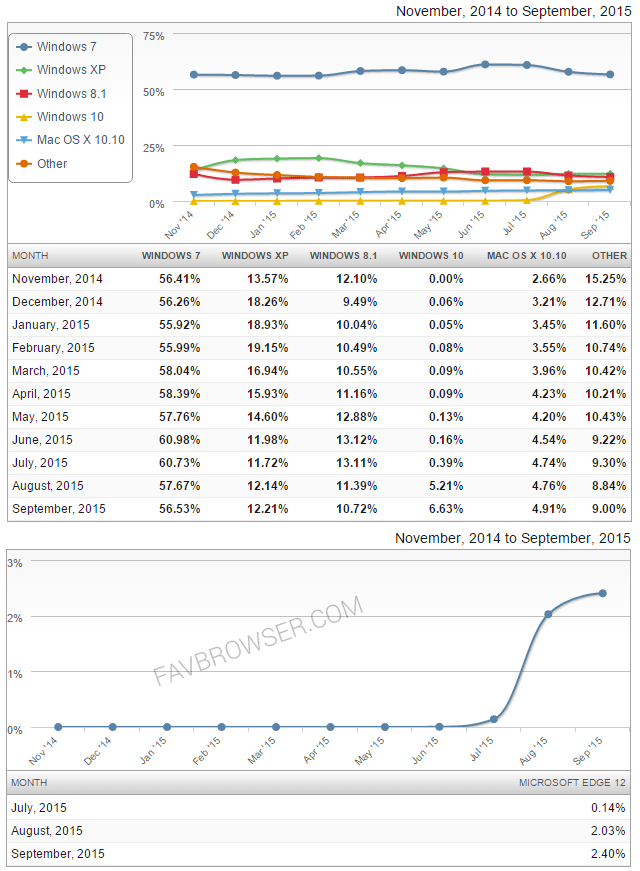Sort by the MONTH column header in OS table
Image resolution: width=640 pixels, height=871 pixels.
[x=30, y=255]
